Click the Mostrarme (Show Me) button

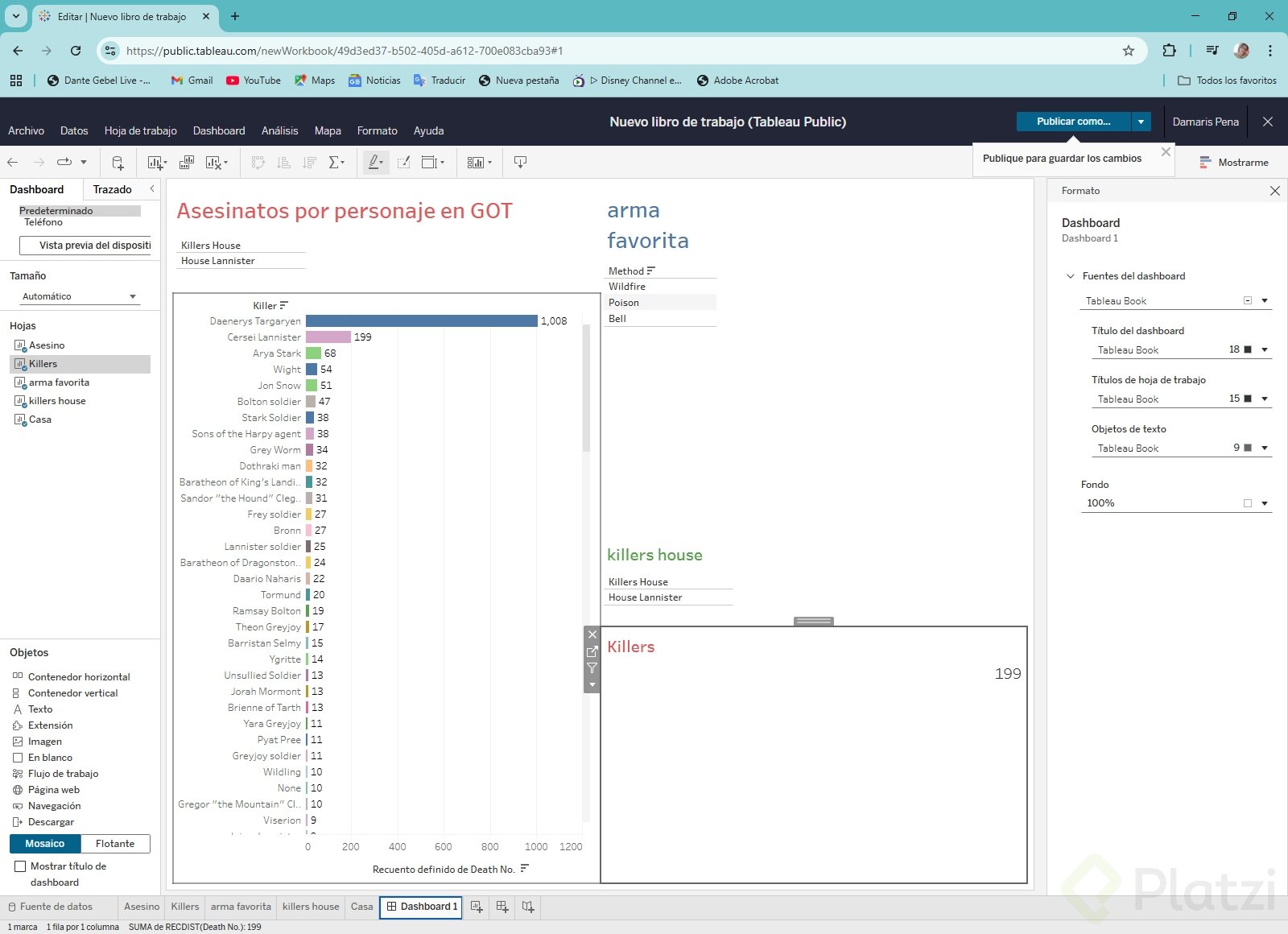pos(1234,163)
